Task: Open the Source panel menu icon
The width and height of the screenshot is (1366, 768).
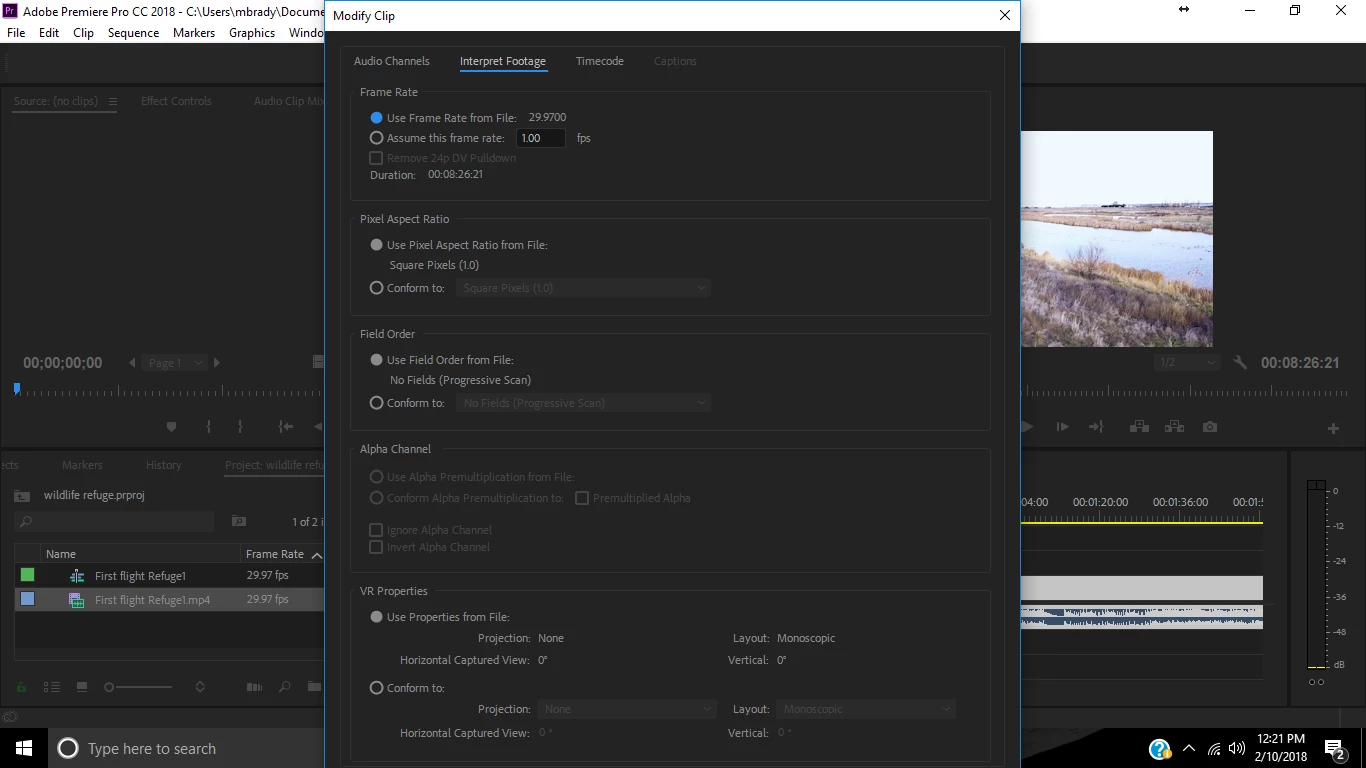Action: [x=113, y=101]
